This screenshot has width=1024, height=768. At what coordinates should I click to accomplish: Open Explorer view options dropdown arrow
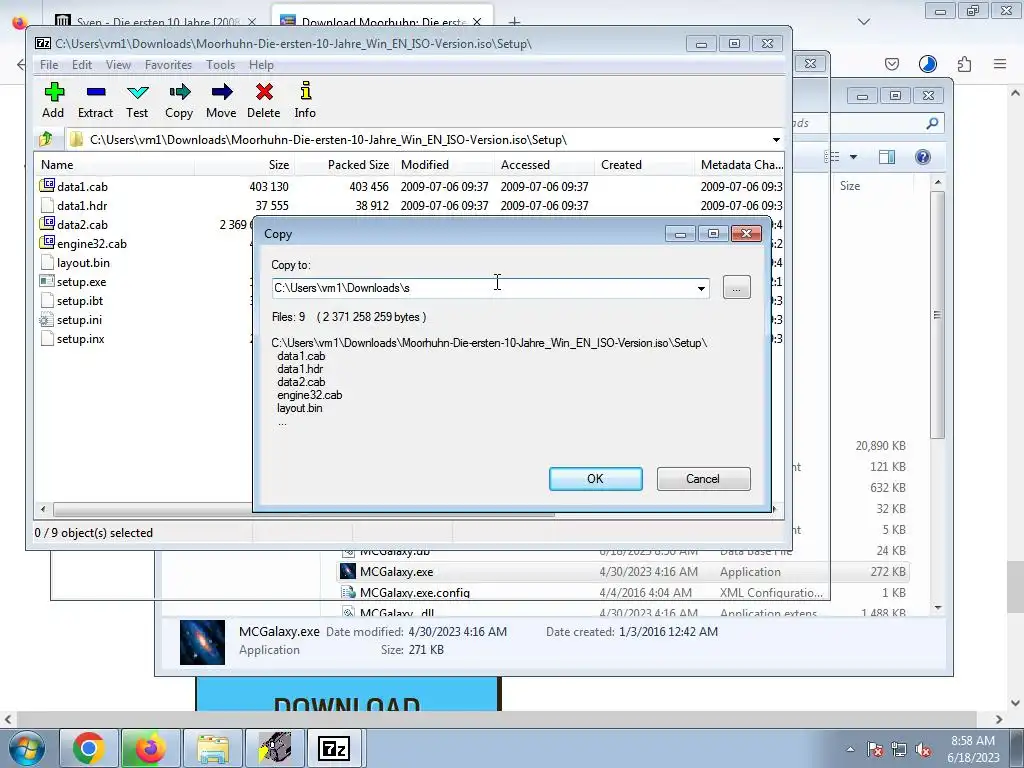tap(853, 157)
